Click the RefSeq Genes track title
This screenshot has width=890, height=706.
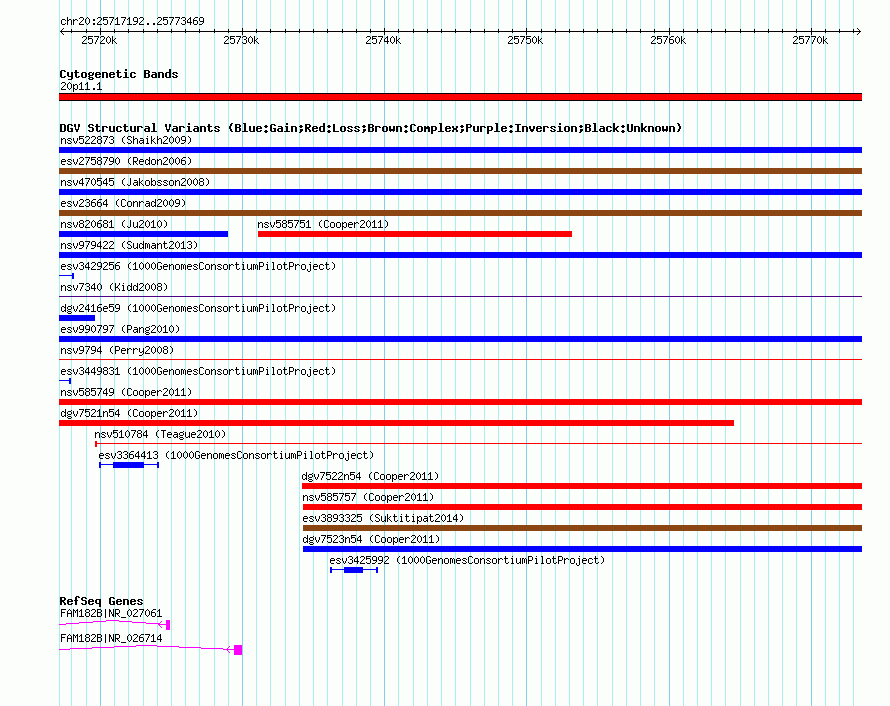(x=101, y=601)
